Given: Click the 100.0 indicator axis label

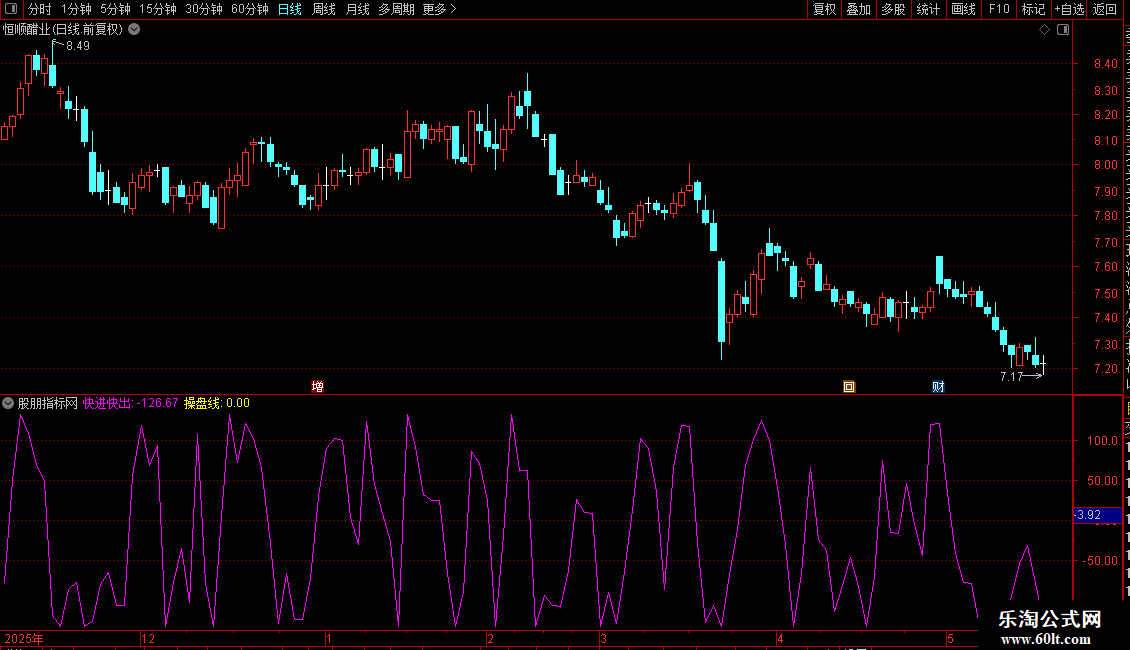Looking at the screenshot, I should click(1103, 441).
